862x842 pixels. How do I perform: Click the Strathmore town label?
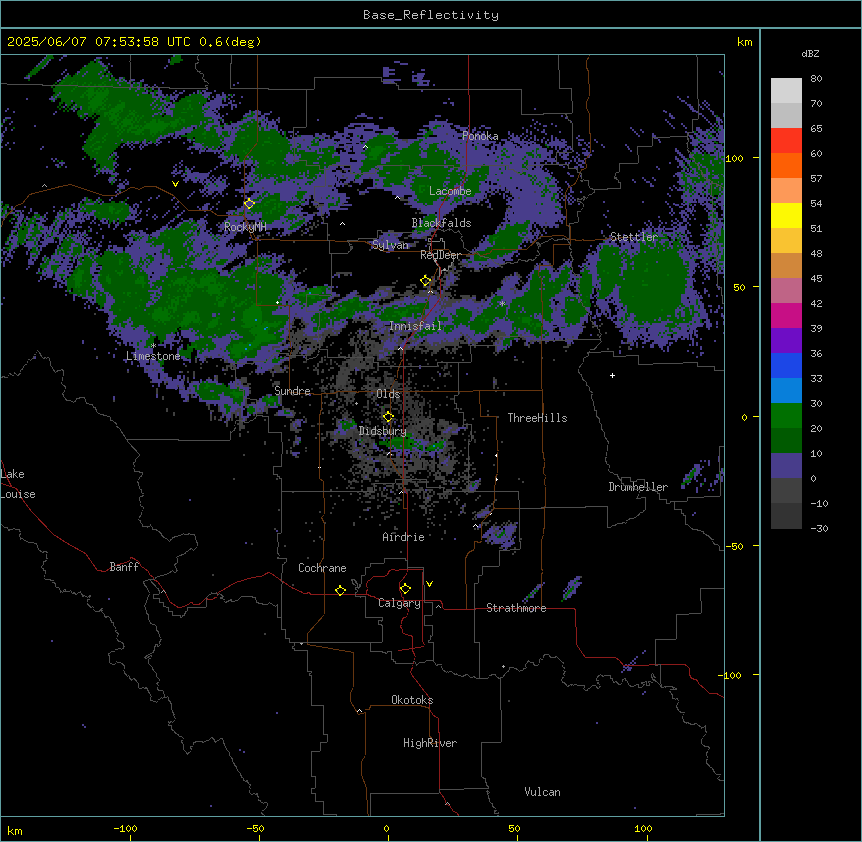516,608
